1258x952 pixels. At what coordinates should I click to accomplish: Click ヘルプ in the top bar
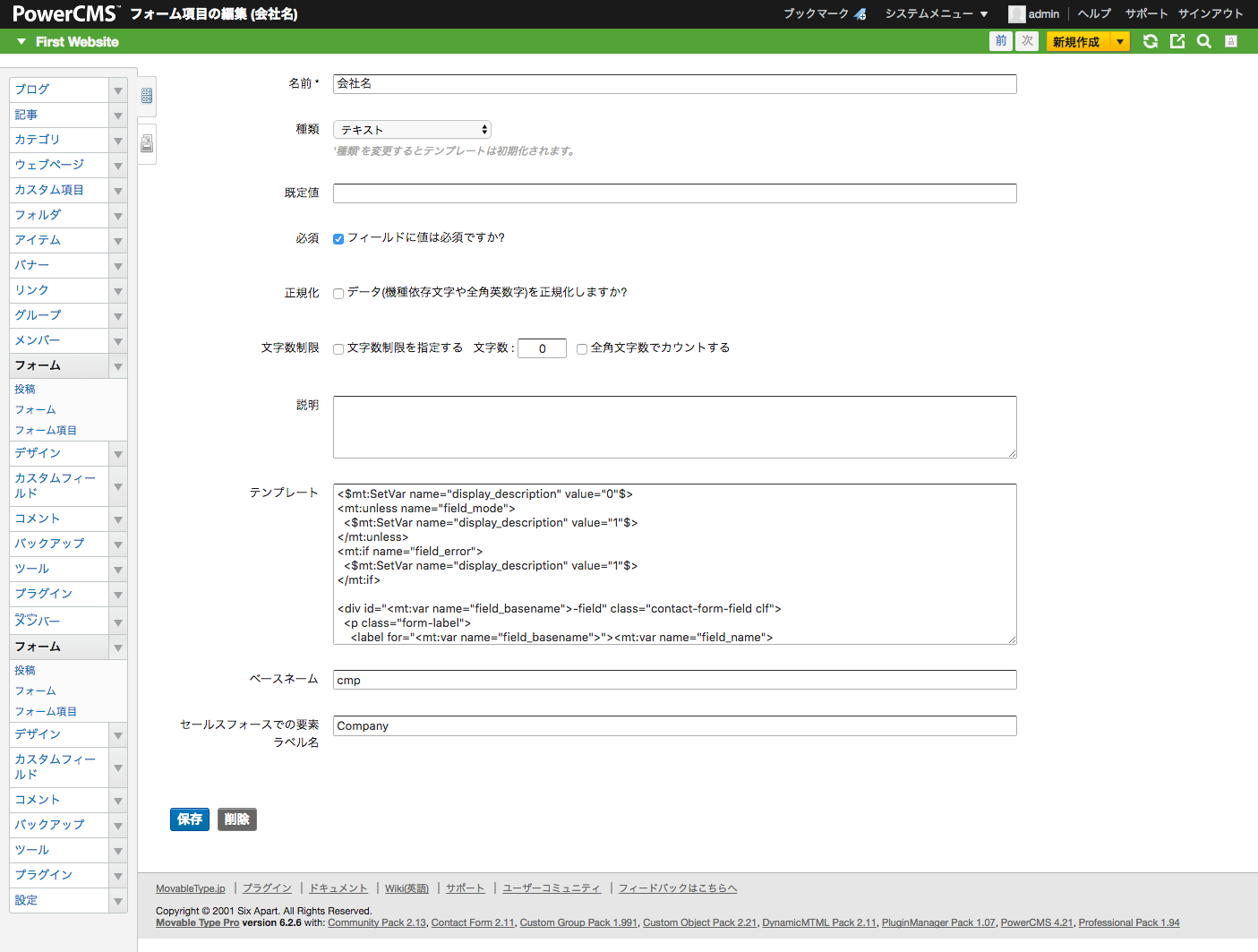coord(1094,13)
